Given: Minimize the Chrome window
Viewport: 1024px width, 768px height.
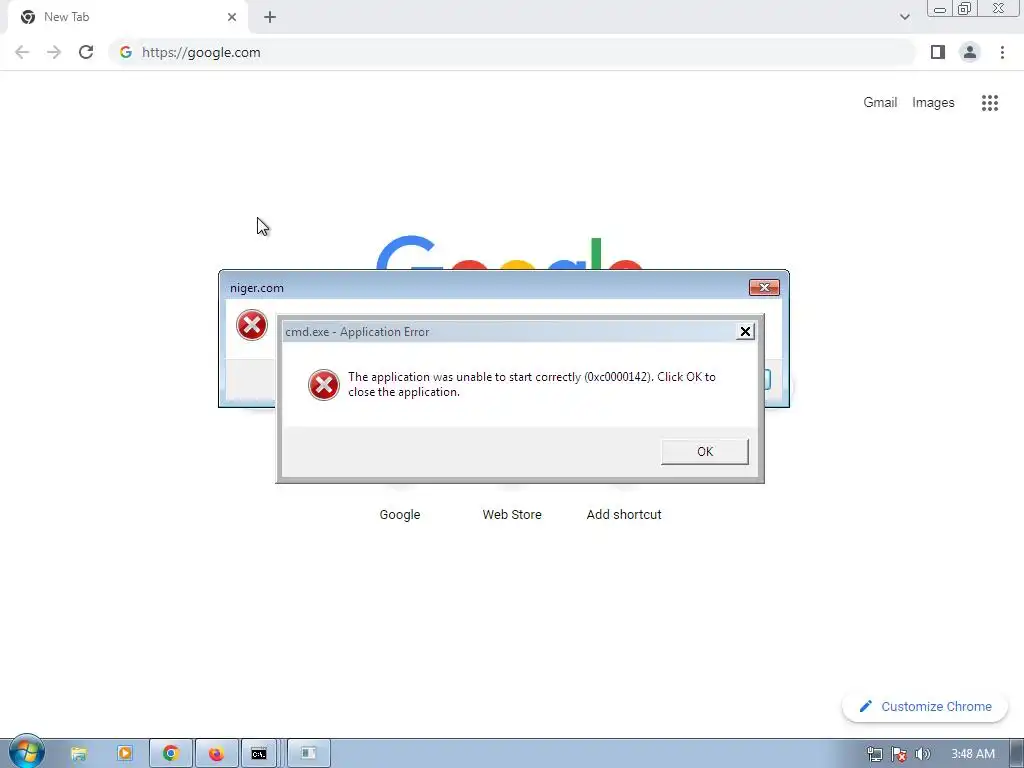Looking at the screenshot, I should tap(939, 8).
